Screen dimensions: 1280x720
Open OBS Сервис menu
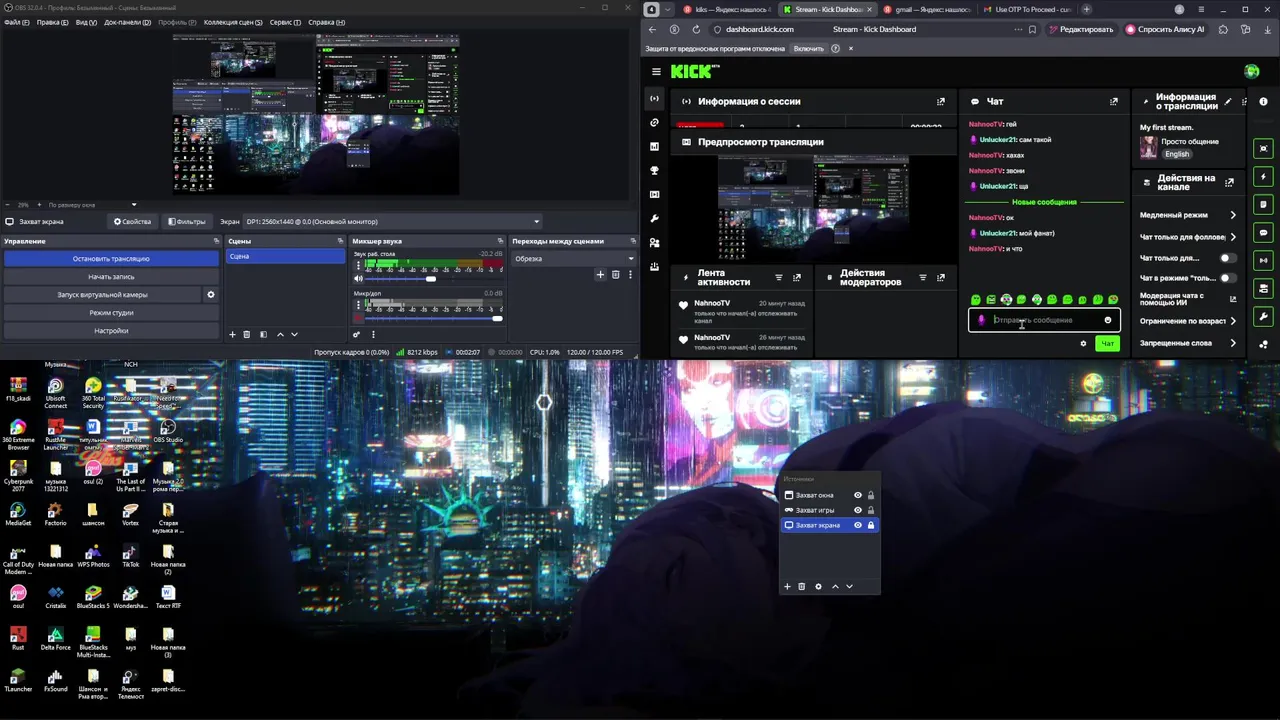[x=286, y=22]
